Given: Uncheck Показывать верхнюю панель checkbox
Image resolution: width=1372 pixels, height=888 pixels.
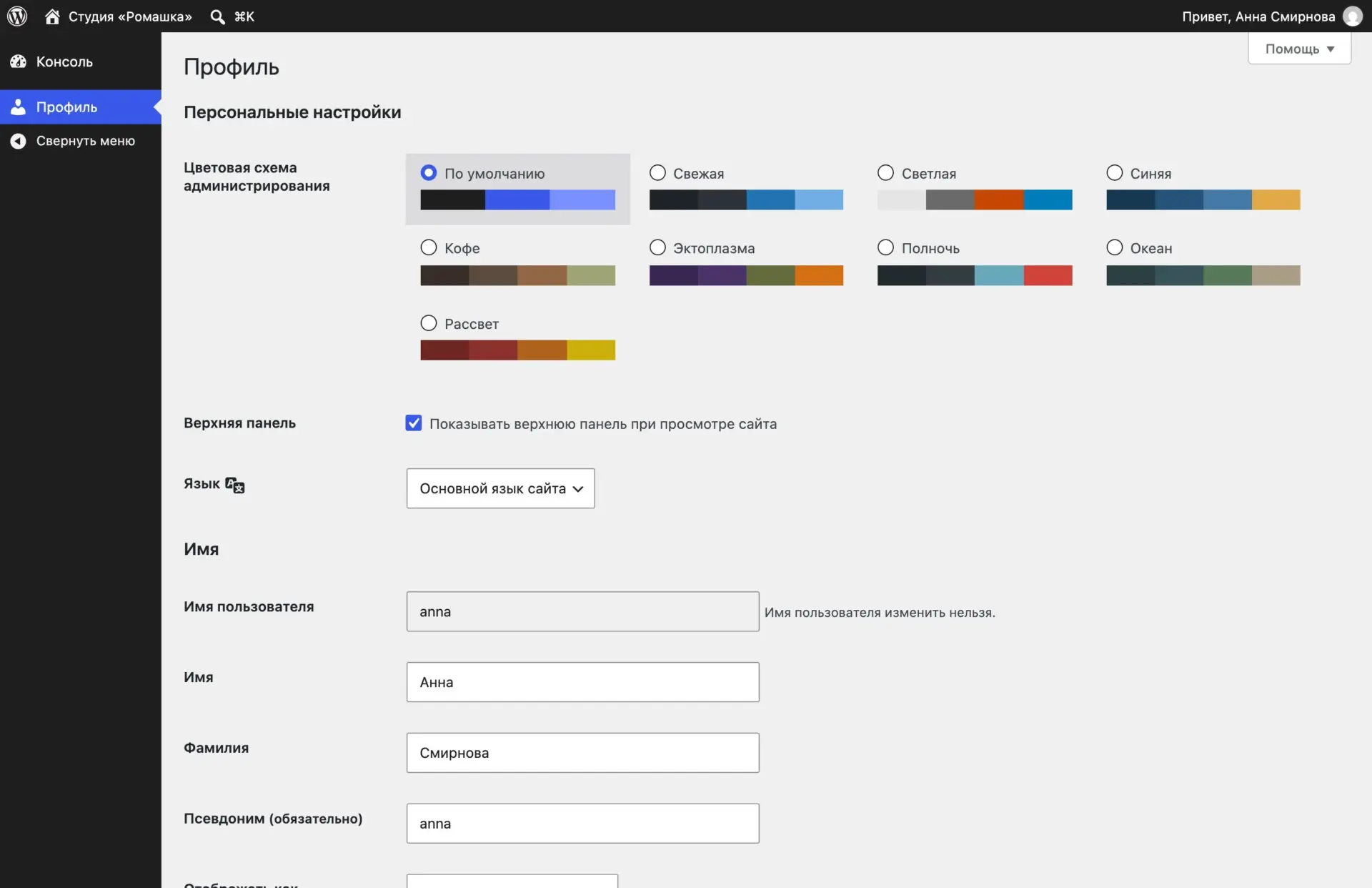Looking at the screenshot, I should 414,423.
